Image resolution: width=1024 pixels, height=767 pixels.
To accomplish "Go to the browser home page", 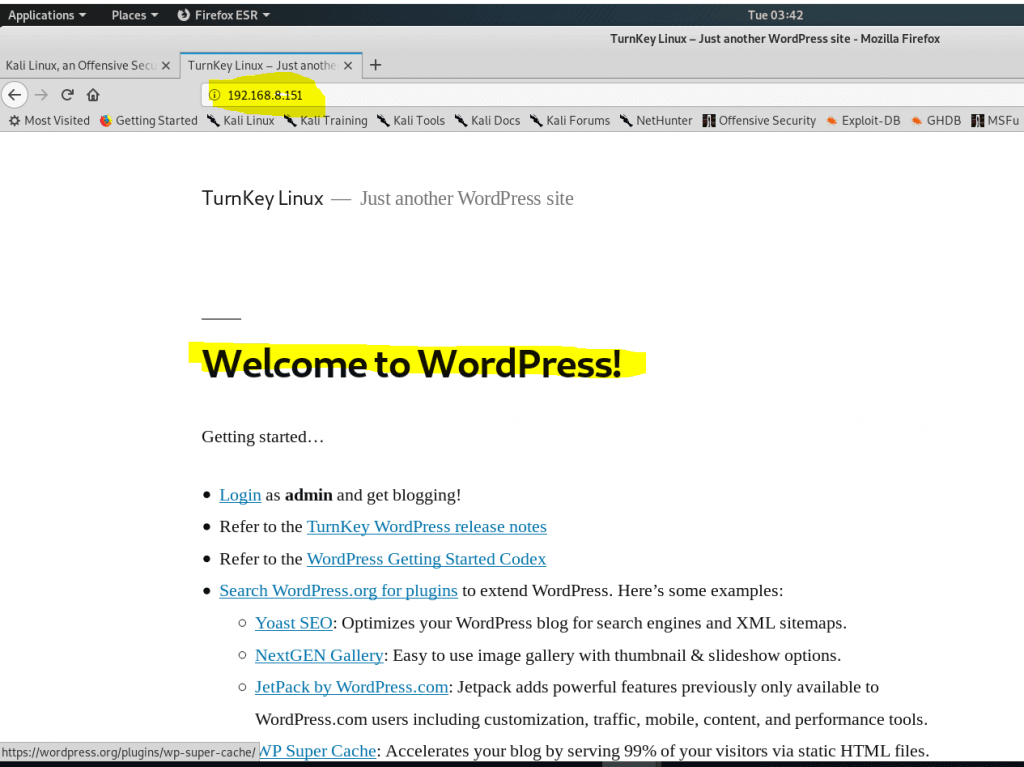I will click(93, 95).
